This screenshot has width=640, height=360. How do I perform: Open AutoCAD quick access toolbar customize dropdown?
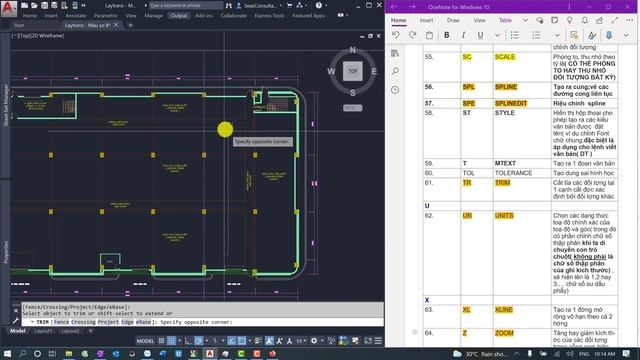click(x=84, y=5)
